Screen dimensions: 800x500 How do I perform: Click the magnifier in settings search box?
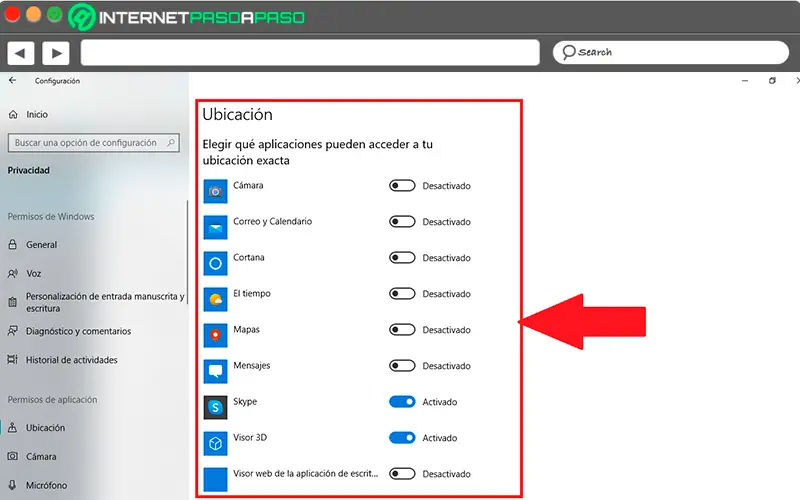[x=171, y=143]
